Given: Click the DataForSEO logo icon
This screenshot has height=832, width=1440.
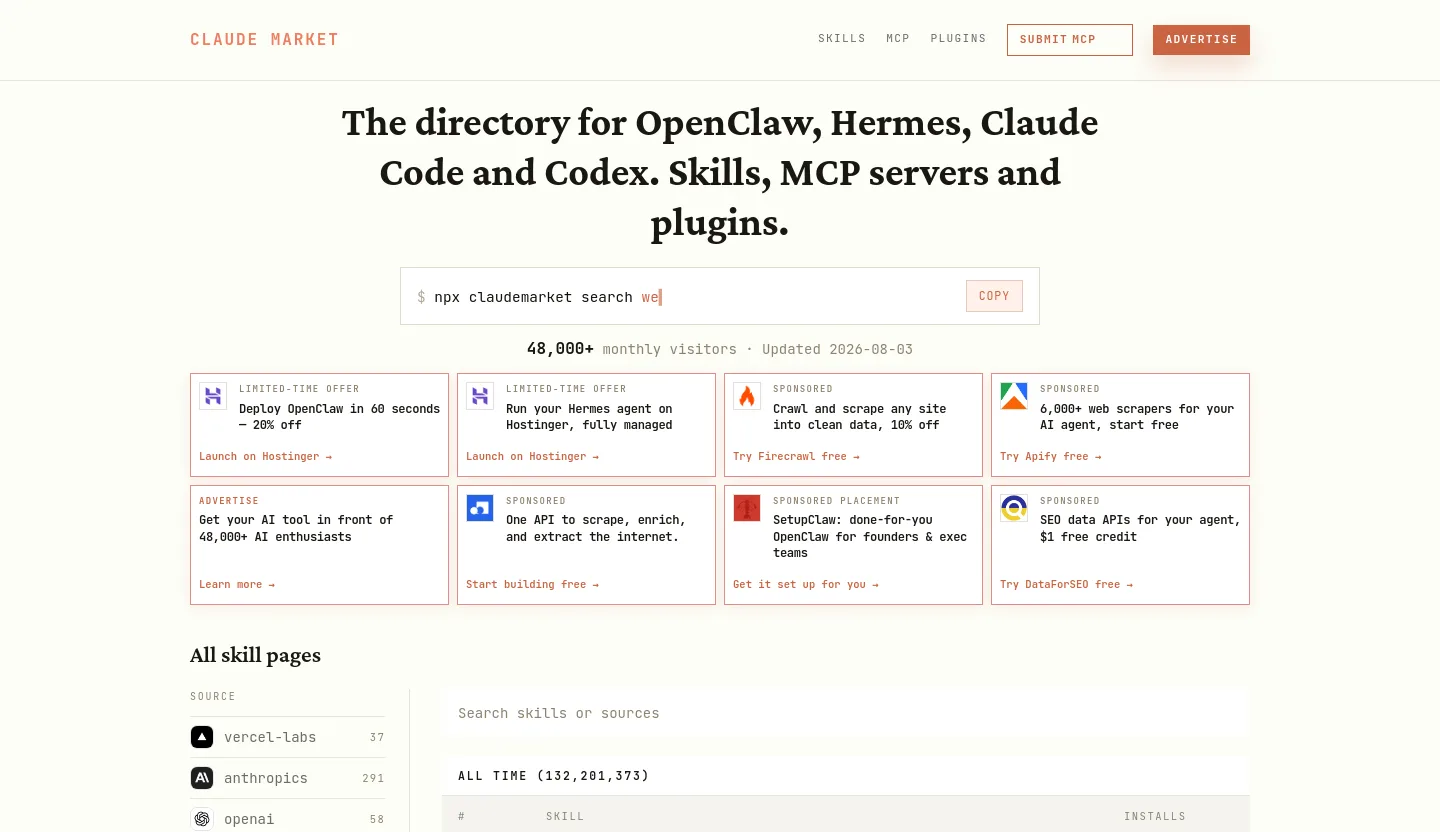Looking at the screenshot, I should [1014, 508].
